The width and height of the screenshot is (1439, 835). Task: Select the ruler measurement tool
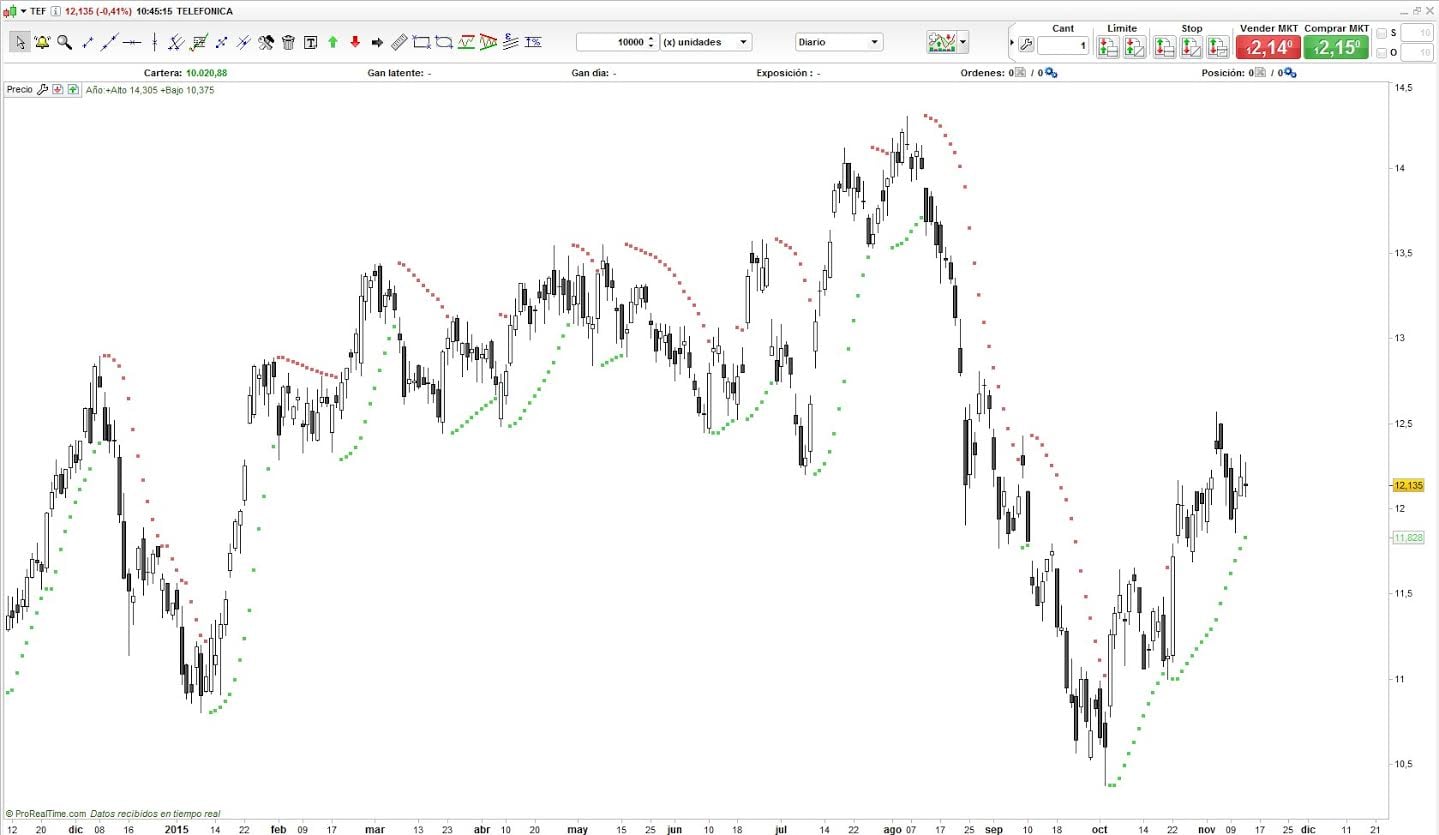point(399,41)
